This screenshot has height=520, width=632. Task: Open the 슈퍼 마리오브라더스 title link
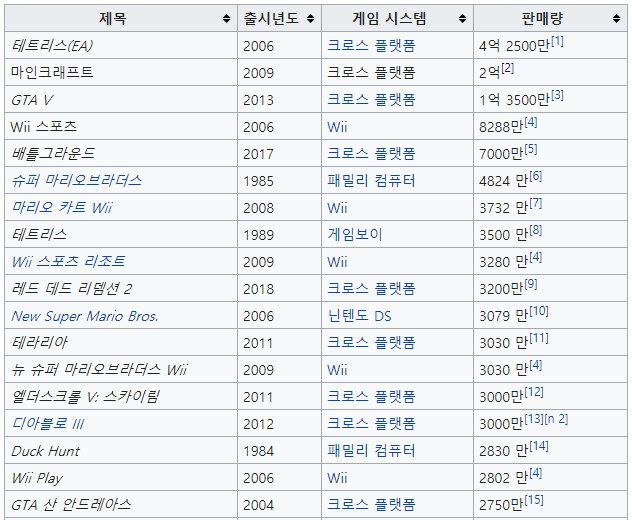pos(77,180)
